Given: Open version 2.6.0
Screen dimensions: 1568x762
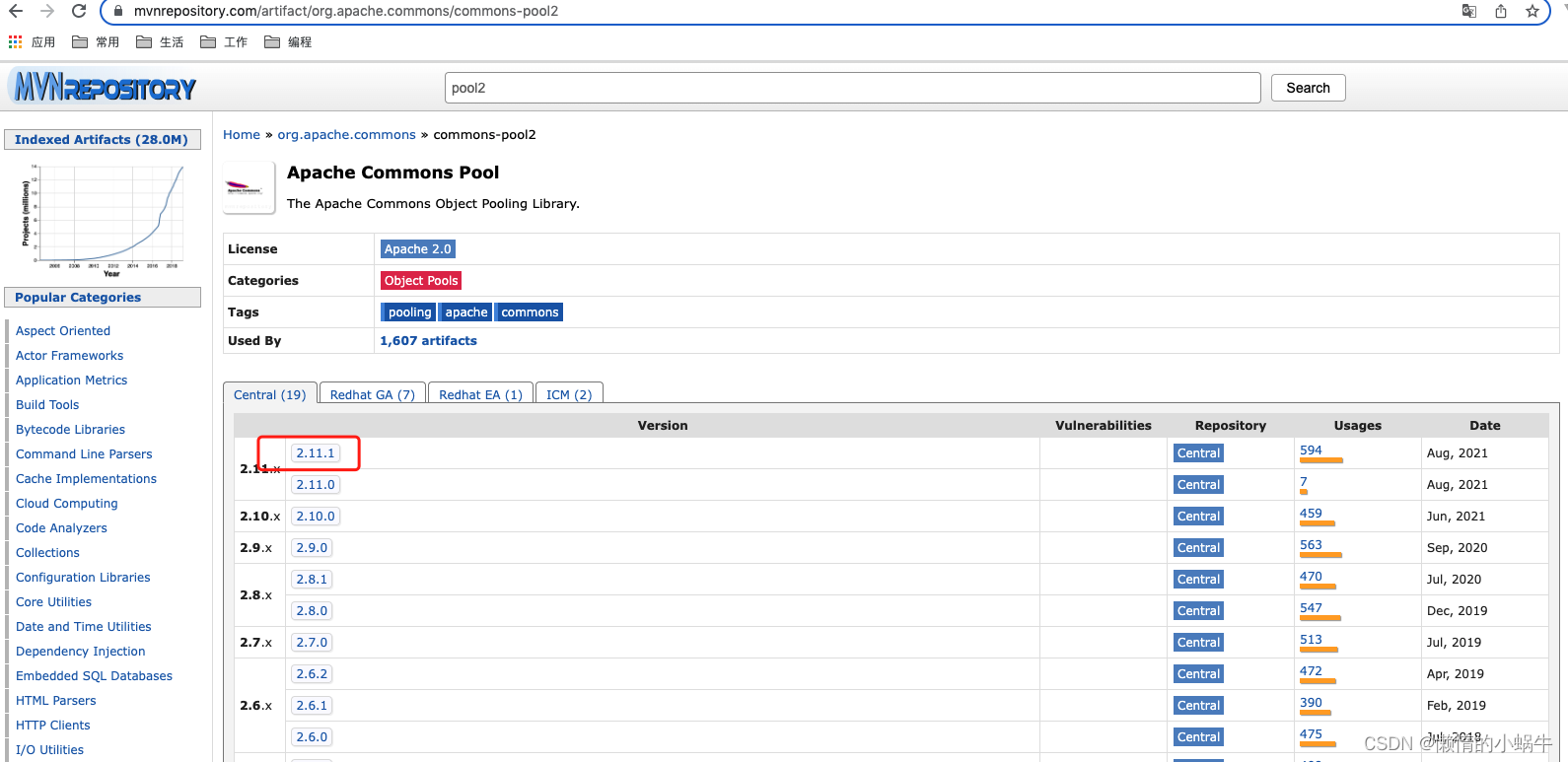Looking at the screenshot, I should click(x=312, y=737).
